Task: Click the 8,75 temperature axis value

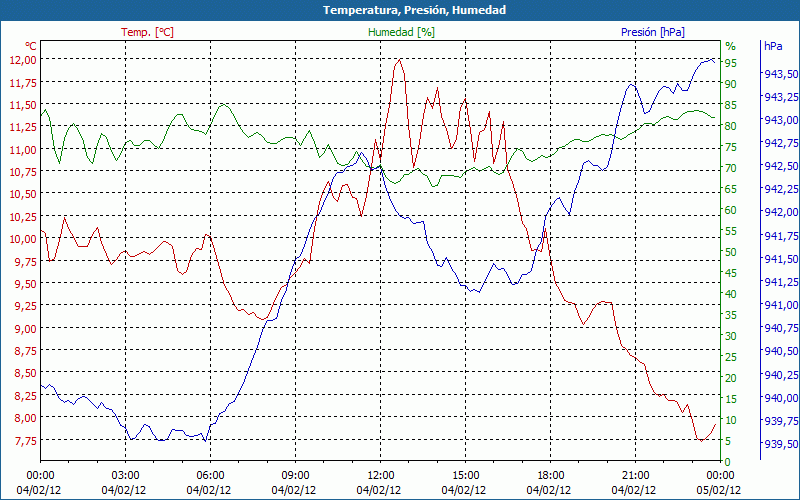Action: coord(26,351)
